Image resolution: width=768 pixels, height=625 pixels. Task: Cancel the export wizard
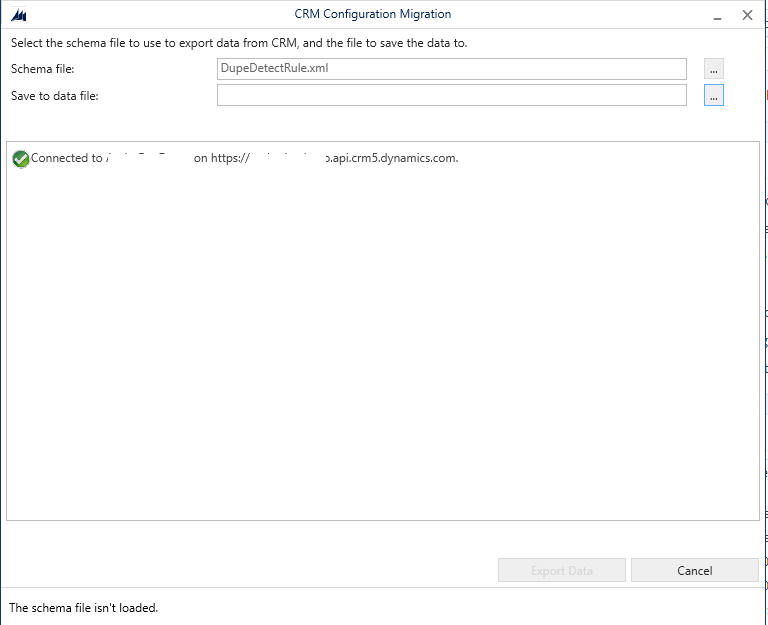(694, 571)
